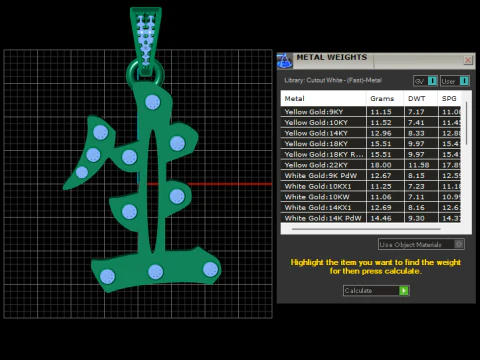This screenshot has height=360, width=480.
Task: Select the jump ring on the pendant
Action: coord(145,74)
